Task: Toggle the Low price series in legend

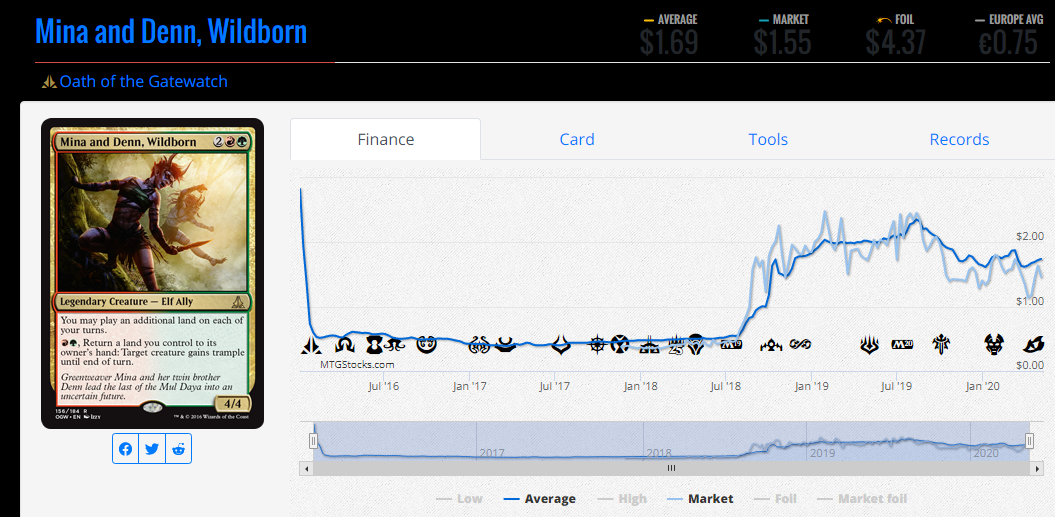Action: [x=459, y=498]
